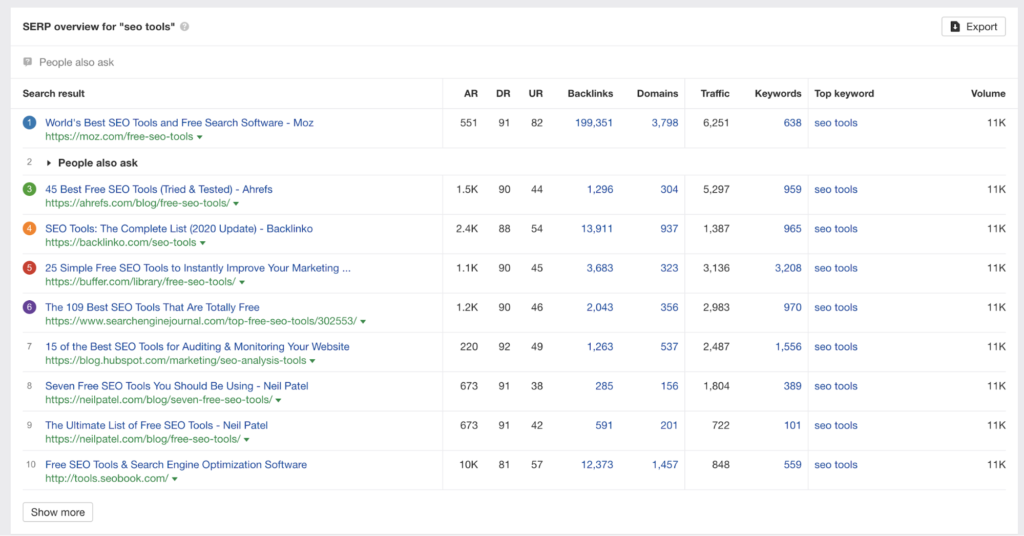Click seo tools top keyword in SEObook row
1024x536 pixels.
[835, 464]
